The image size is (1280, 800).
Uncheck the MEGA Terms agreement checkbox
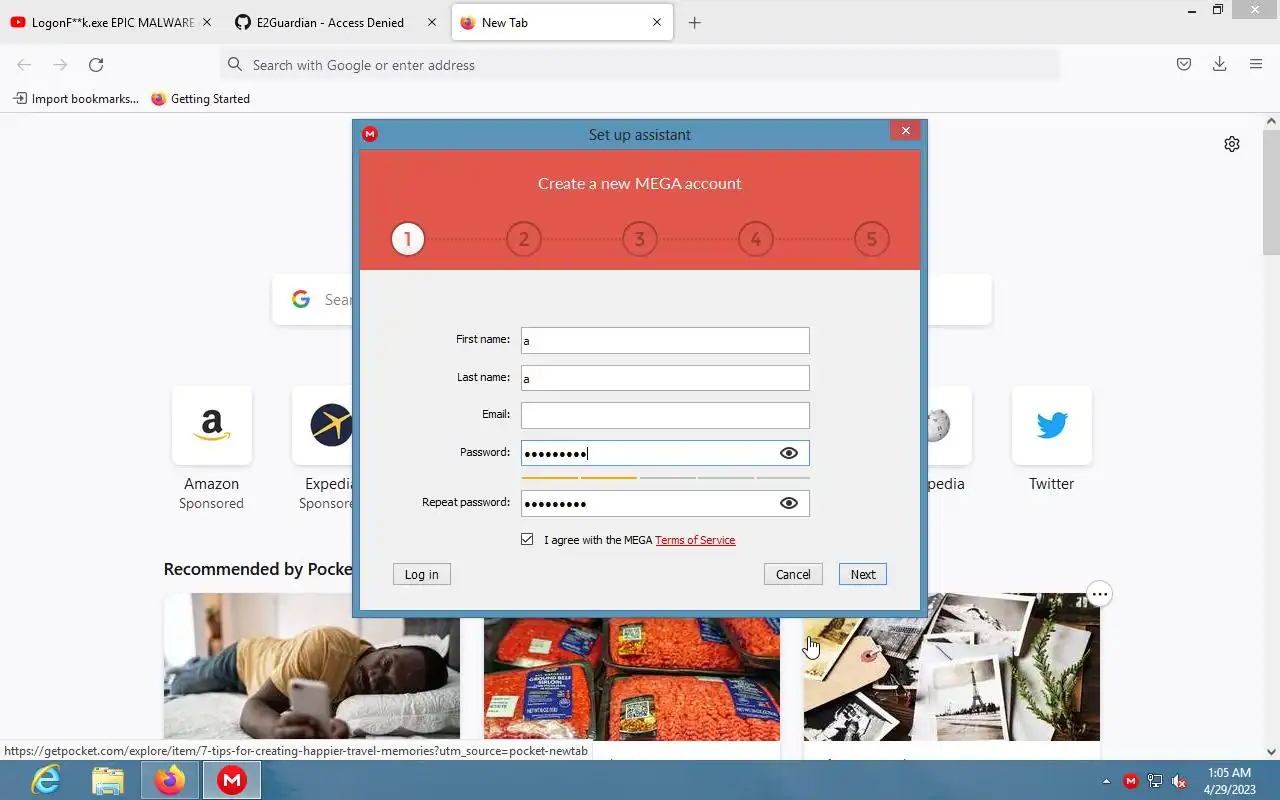[527, 539]
